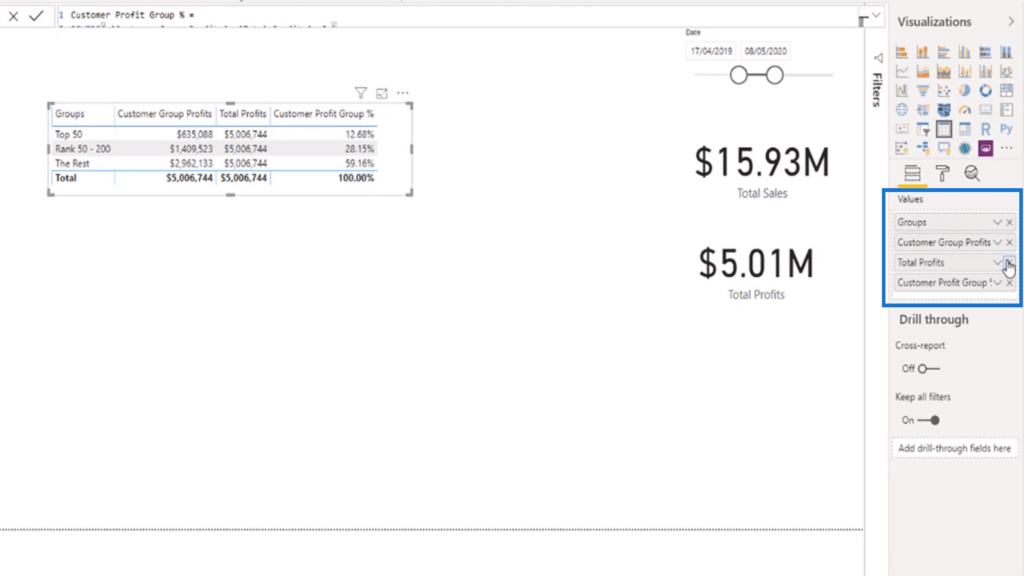Open Focus mode for table visual
The image size is (1024, 576).
point(382,93)
